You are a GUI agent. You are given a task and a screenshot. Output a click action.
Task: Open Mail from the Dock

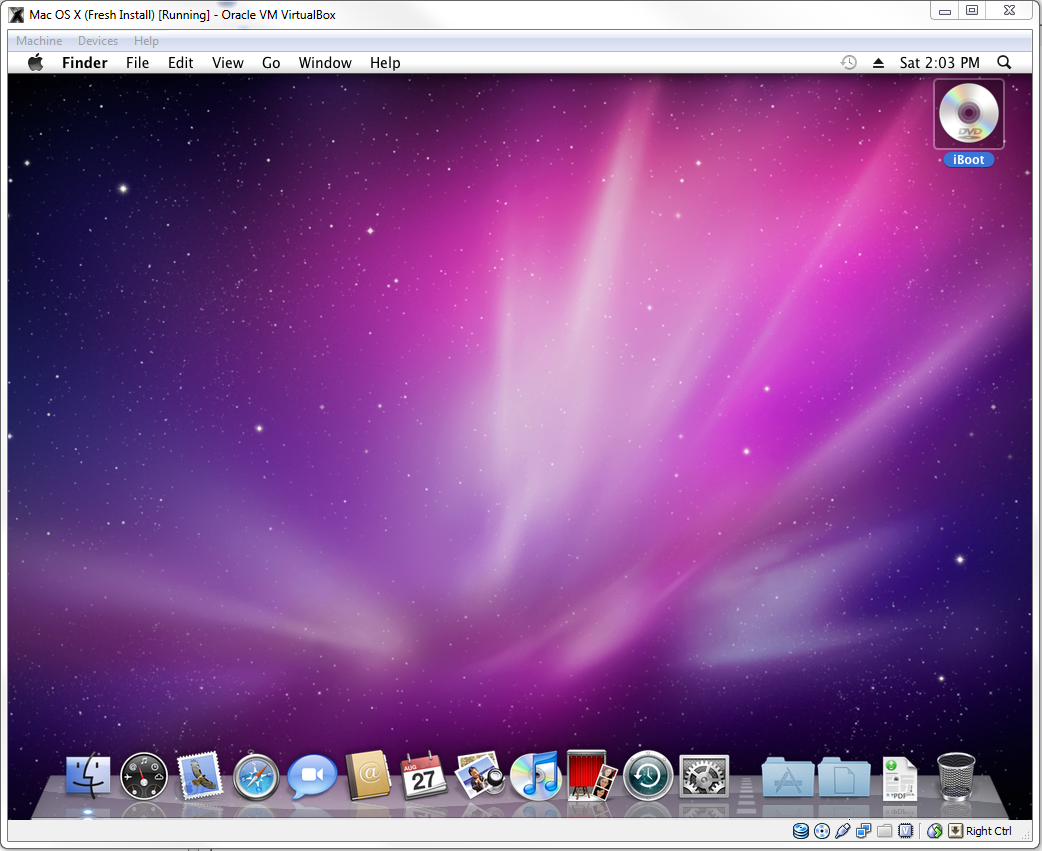[x=200, y=776]
